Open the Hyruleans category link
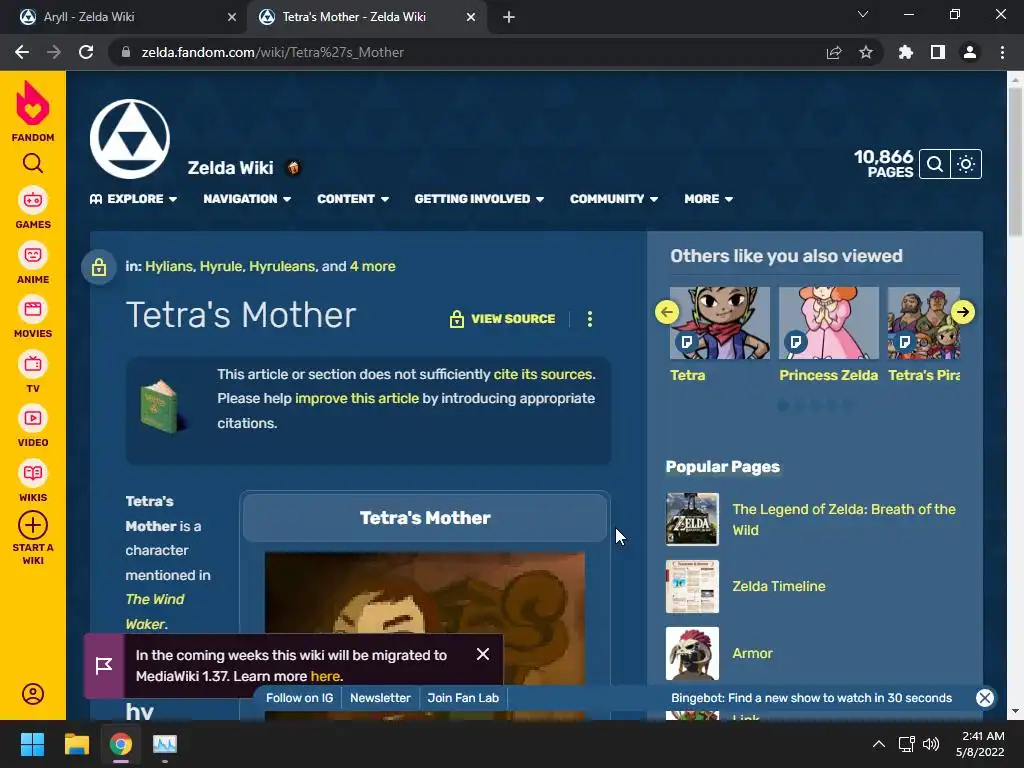Image resolution: width=1024 pixels, height=768 pixels. pyautogui.click(x=282, y=266)
